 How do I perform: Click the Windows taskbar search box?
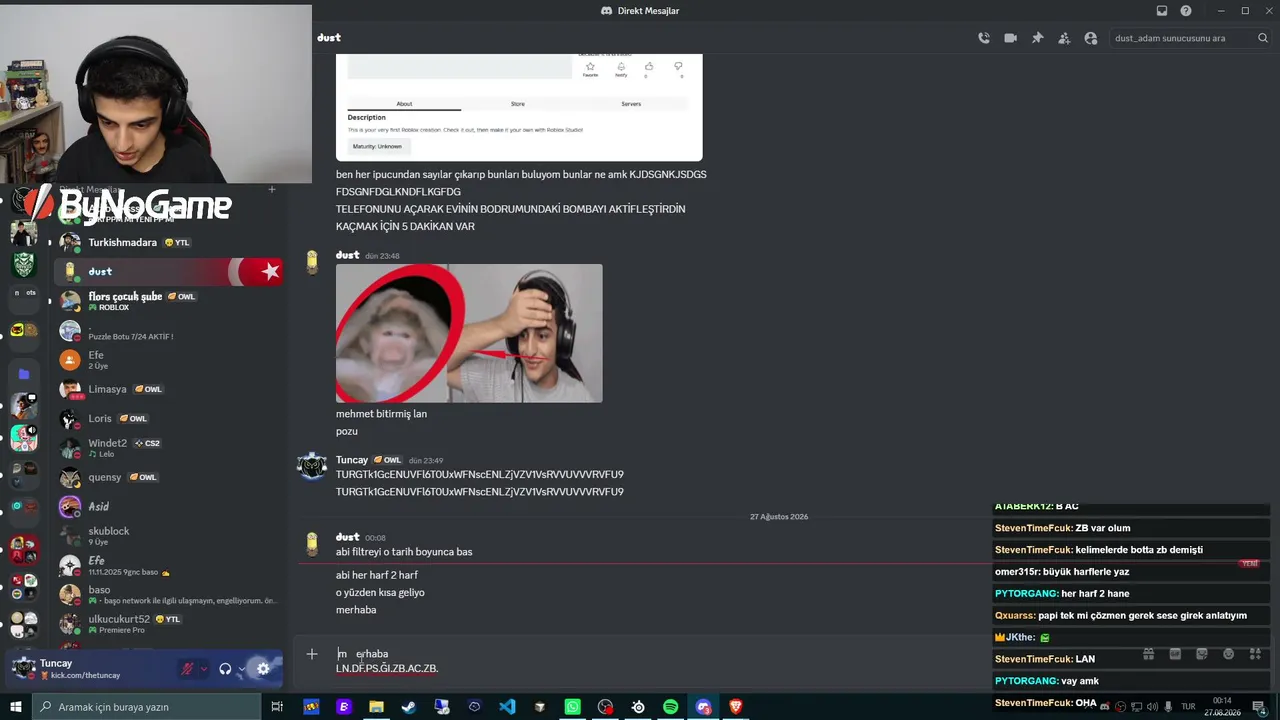[146, 707]
